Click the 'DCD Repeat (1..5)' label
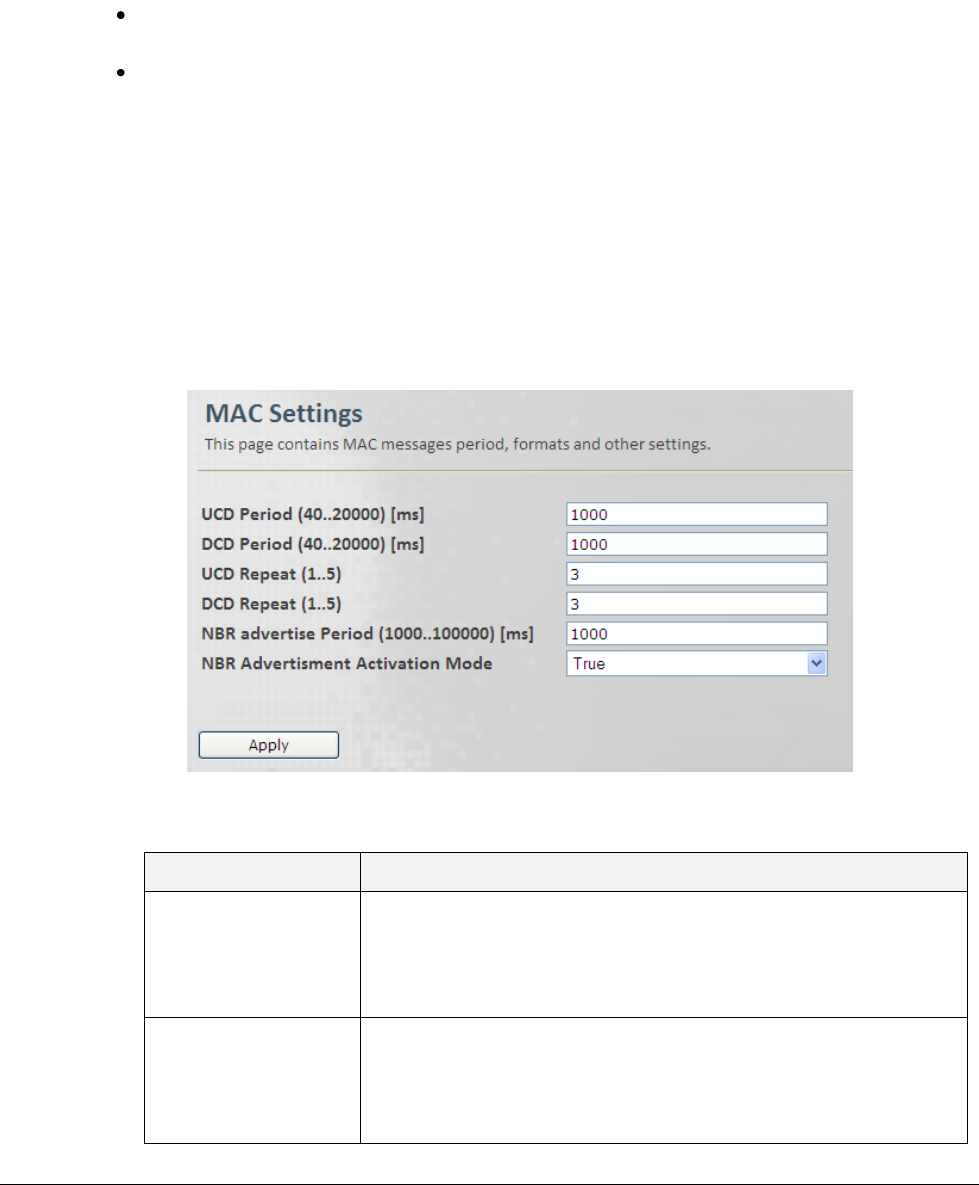The height and width of the screenshot is (1185, 979). [271, 604]
